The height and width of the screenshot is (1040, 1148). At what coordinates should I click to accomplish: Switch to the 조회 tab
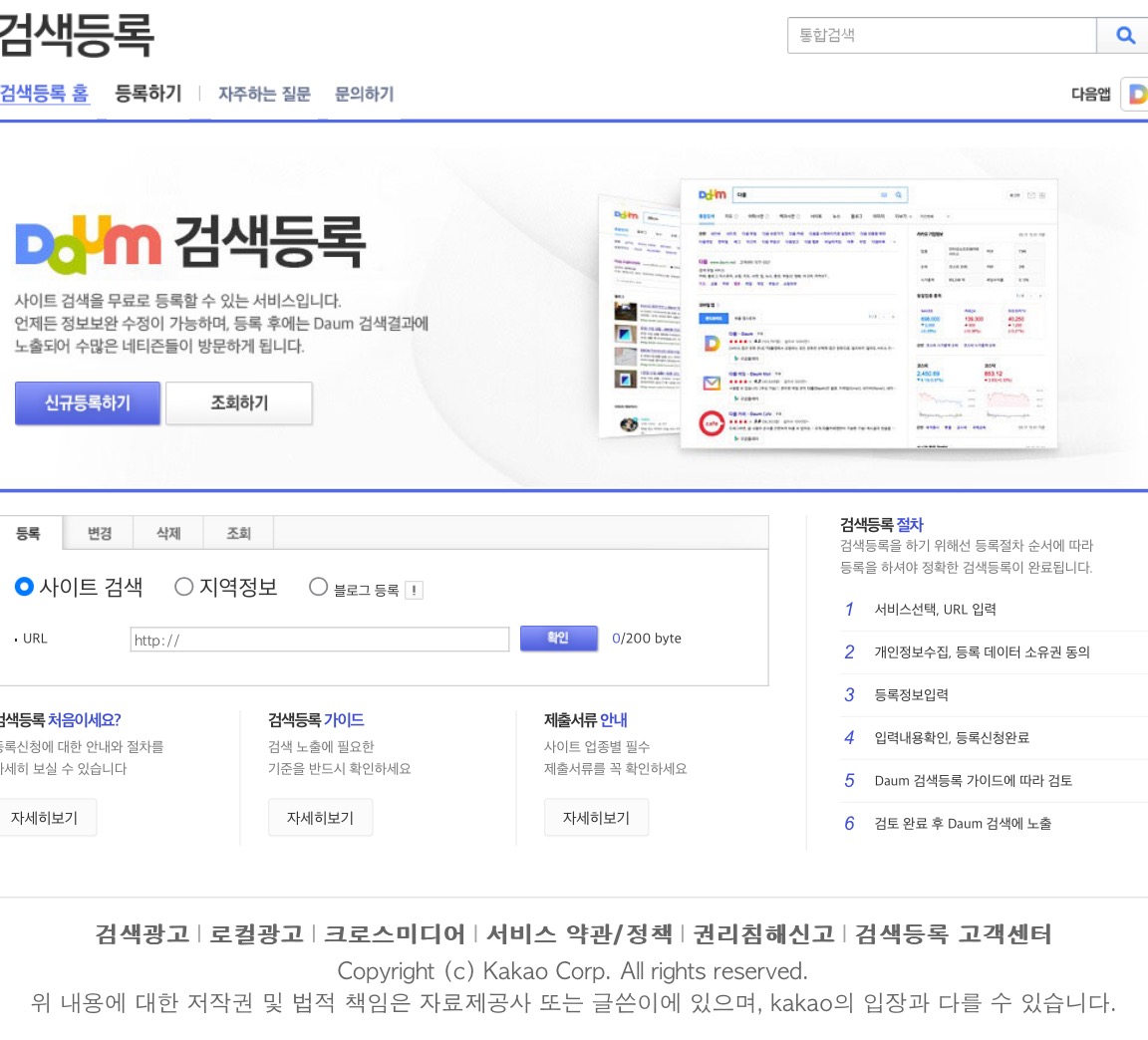[x=239, y=533]
